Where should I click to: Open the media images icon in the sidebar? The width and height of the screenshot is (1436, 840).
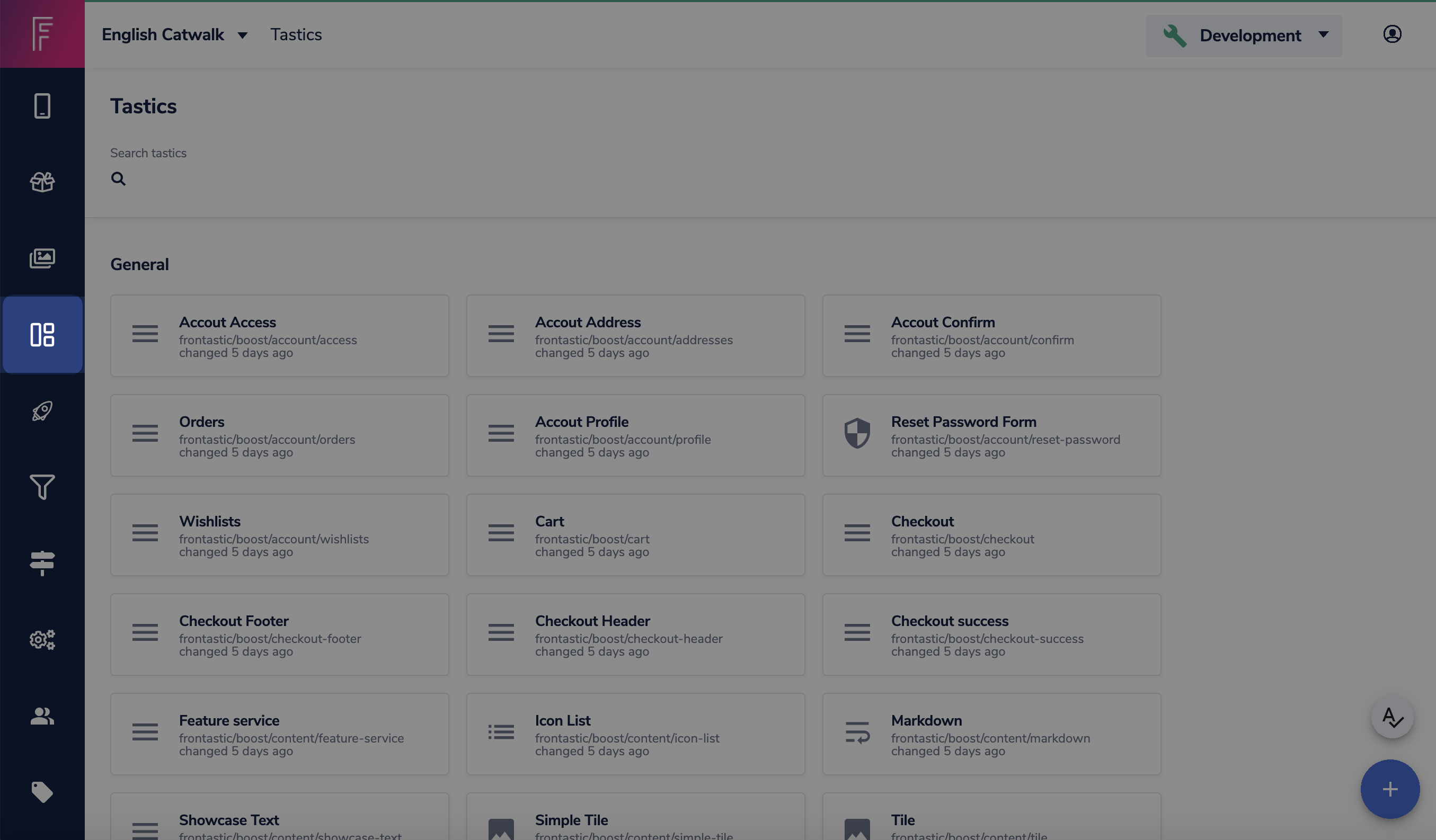pyautogui.click(x=42, y=258)
